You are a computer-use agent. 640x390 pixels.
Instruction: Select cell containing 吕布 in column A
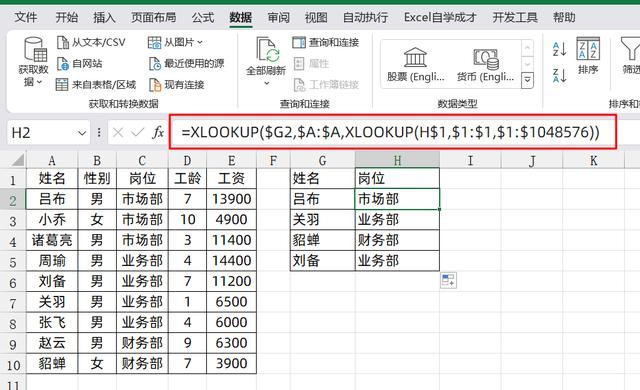pos(52,199)
